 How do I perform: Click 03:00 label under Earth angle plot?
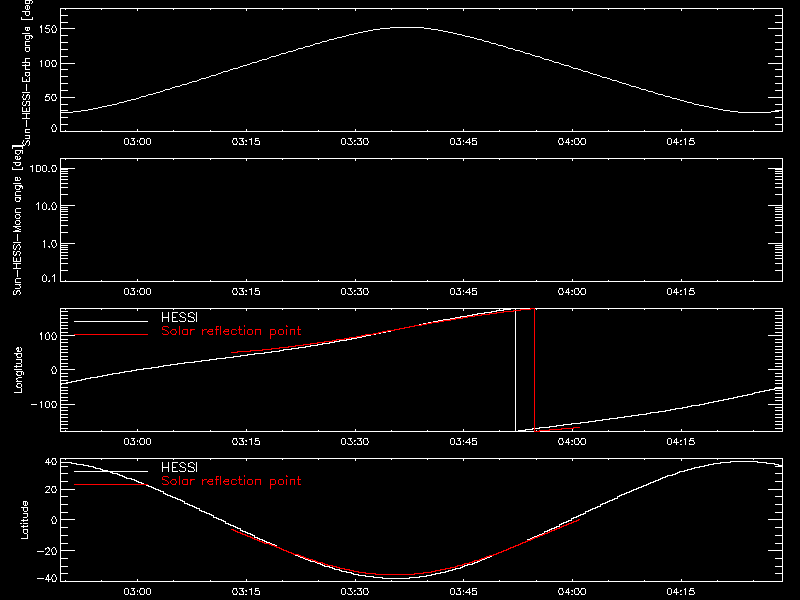137,142
